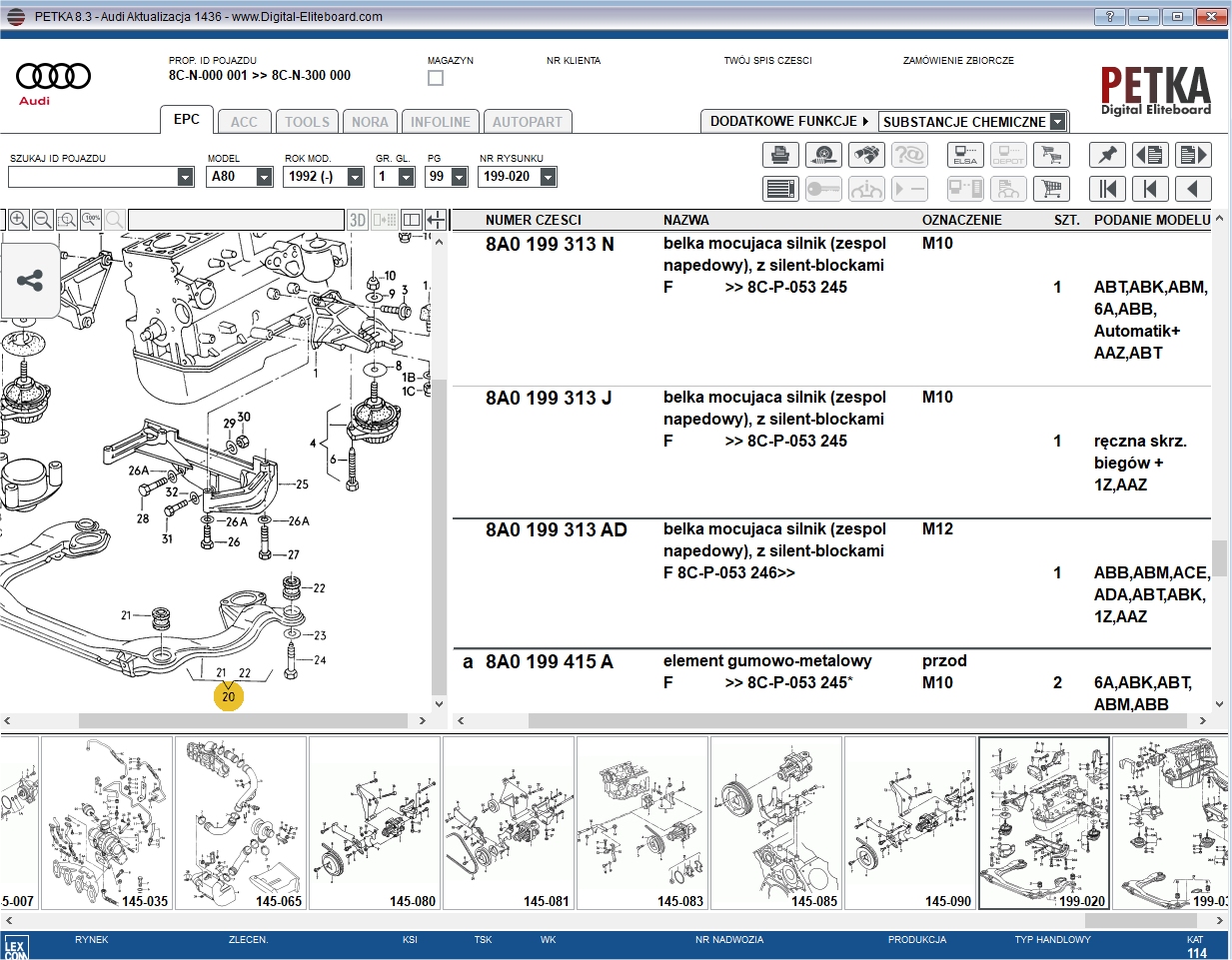Click the previous-with-bar arrow icon
Screen dimensions: 1232x960
(1150, 189)
